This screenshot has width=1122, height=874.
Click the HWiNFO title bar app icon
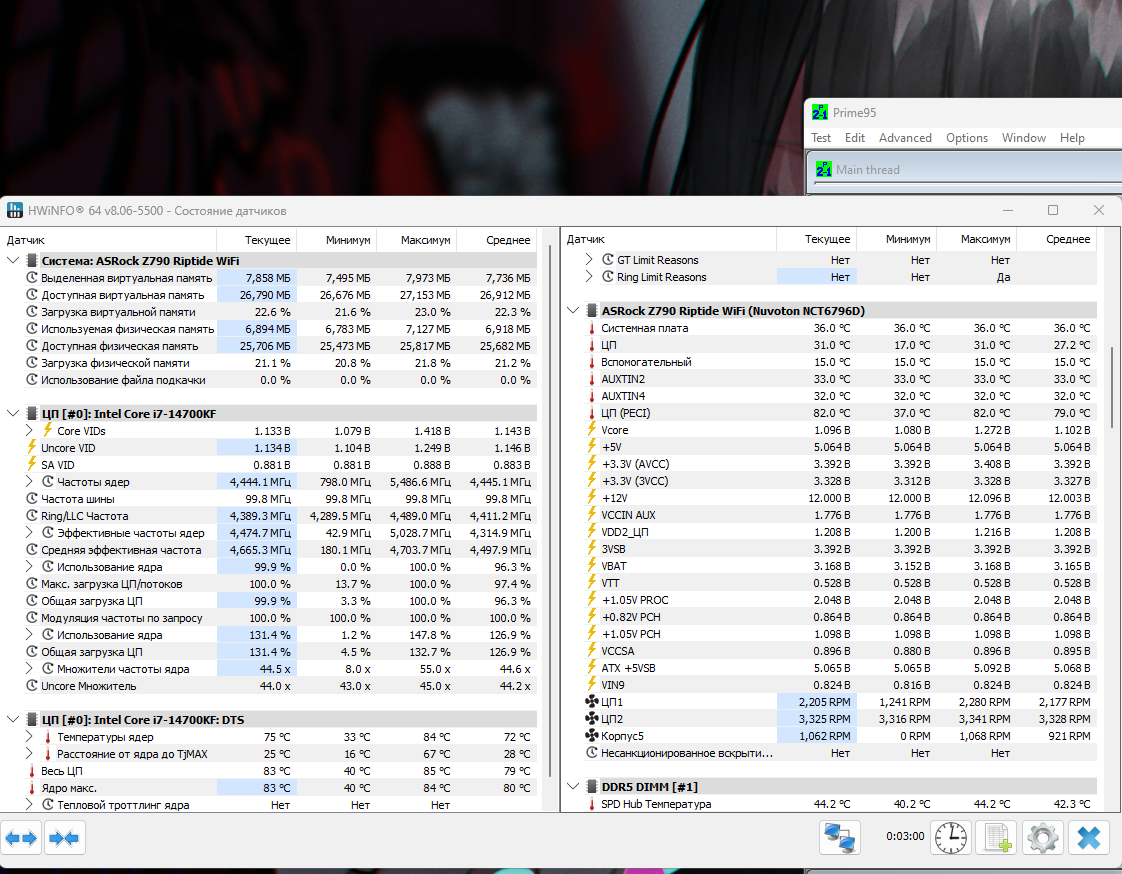click(x=14, y=210)
